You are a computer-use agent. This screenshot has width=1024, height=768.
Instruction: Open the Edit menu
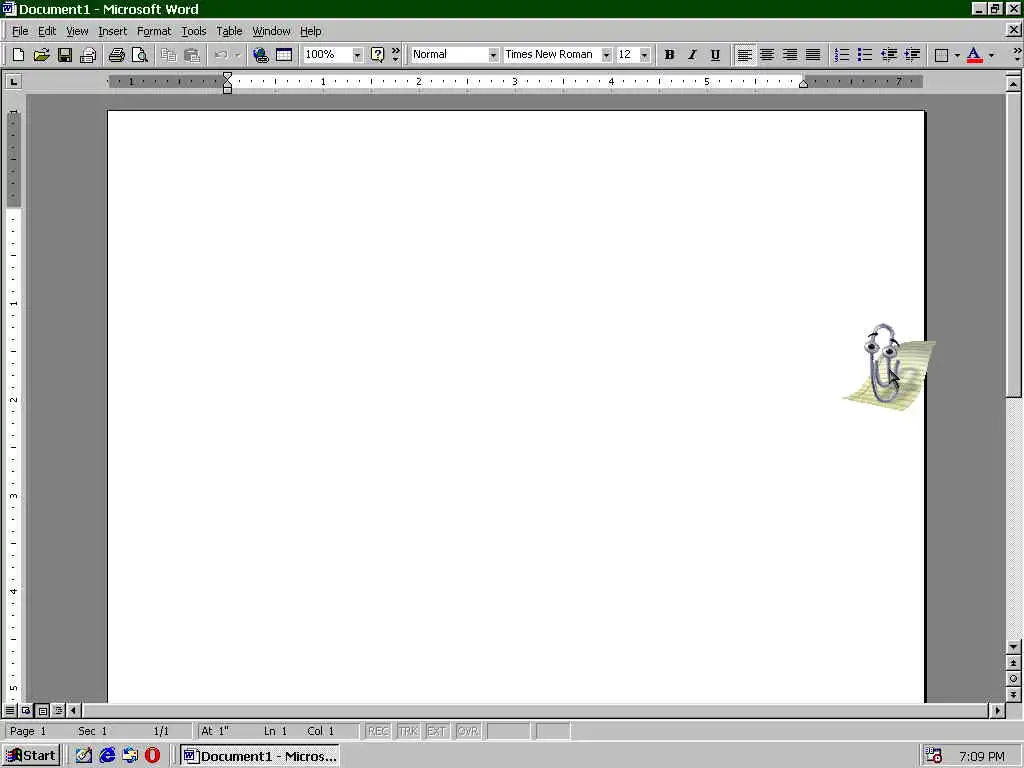[x=46, y=31]
